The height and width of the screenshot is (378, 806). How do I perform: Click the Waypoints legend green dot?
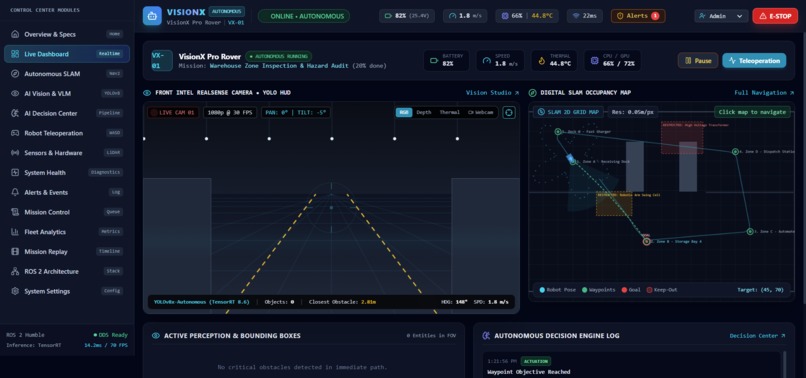(585, 290)
